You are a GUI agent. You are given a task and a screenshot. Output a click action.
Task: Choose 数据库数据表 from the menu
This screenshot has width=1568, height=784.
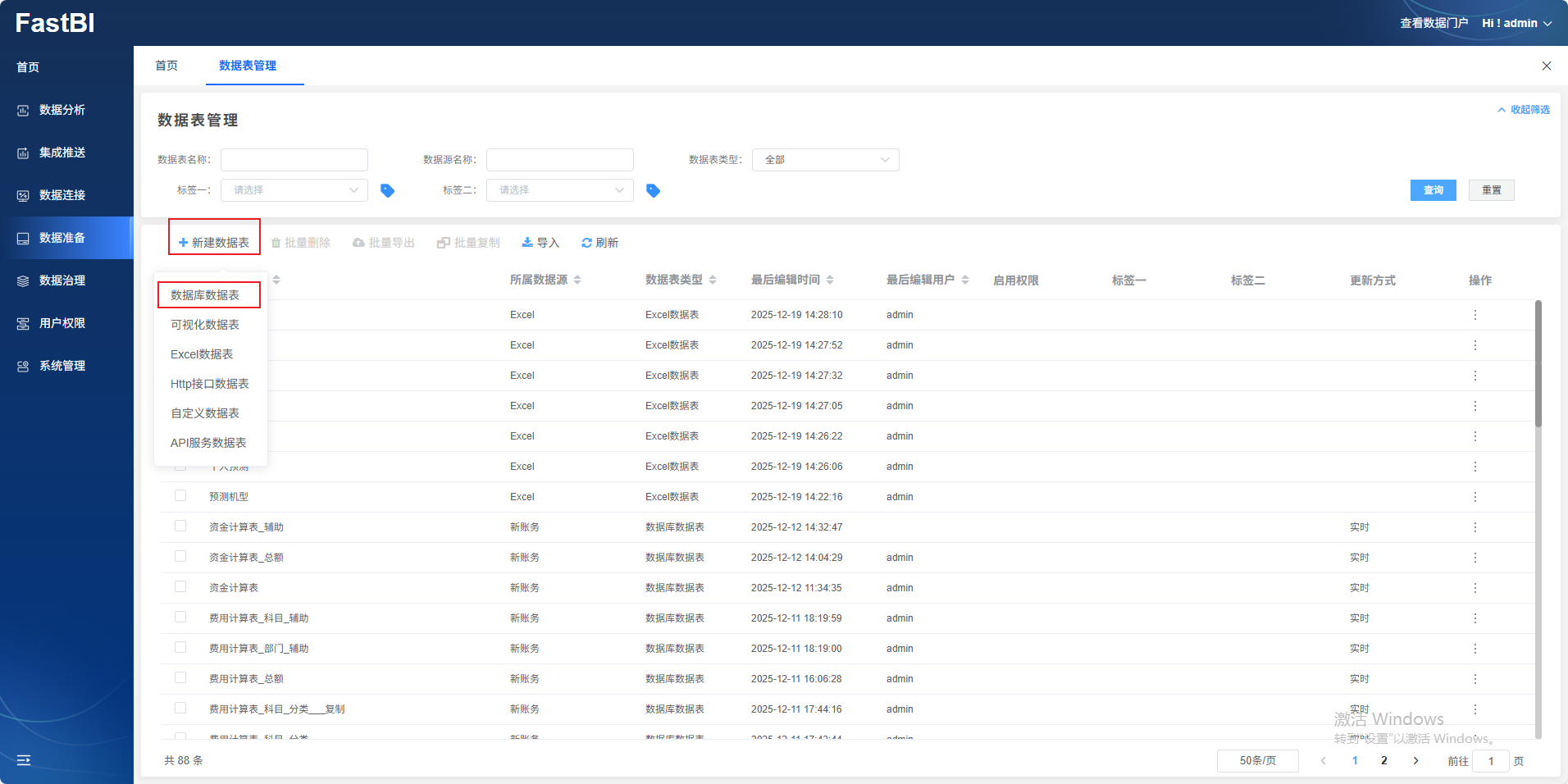pos(205,295)
